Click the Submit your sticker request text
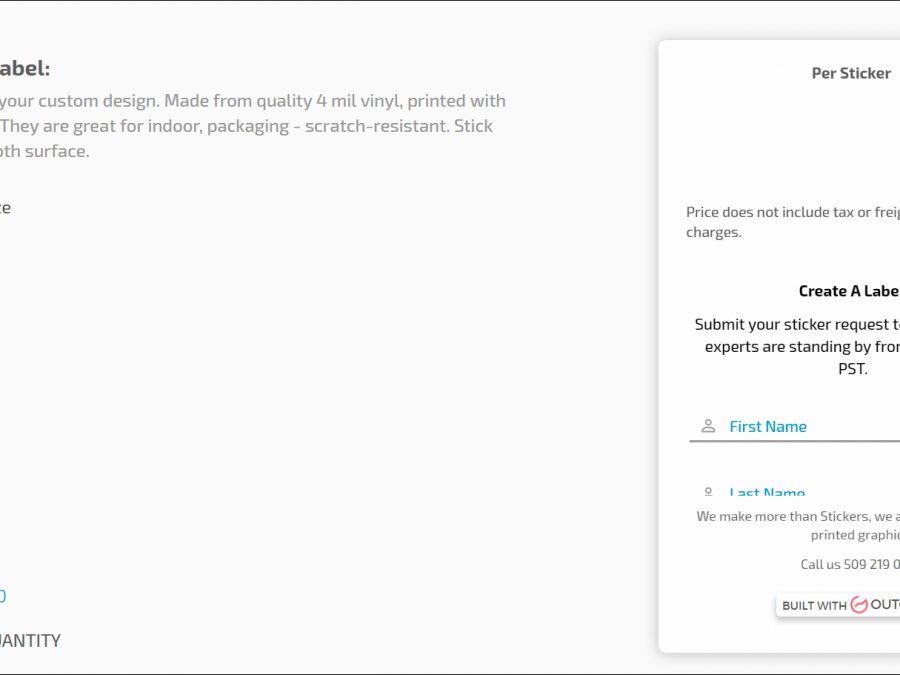This screenshot has width=900, height=675. [797, 324]
